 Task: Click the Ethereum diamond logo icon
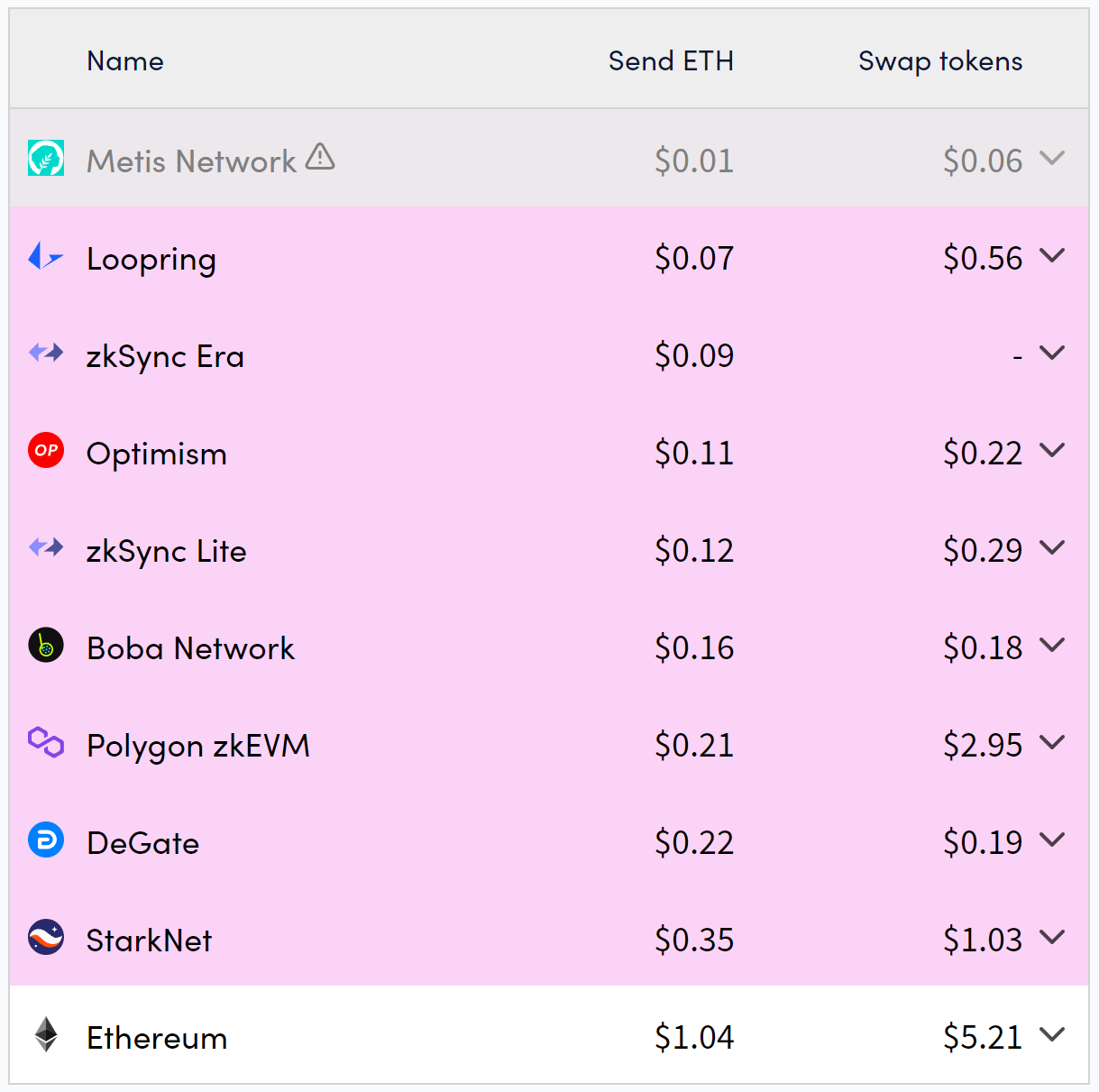(x=46, y=1035)
